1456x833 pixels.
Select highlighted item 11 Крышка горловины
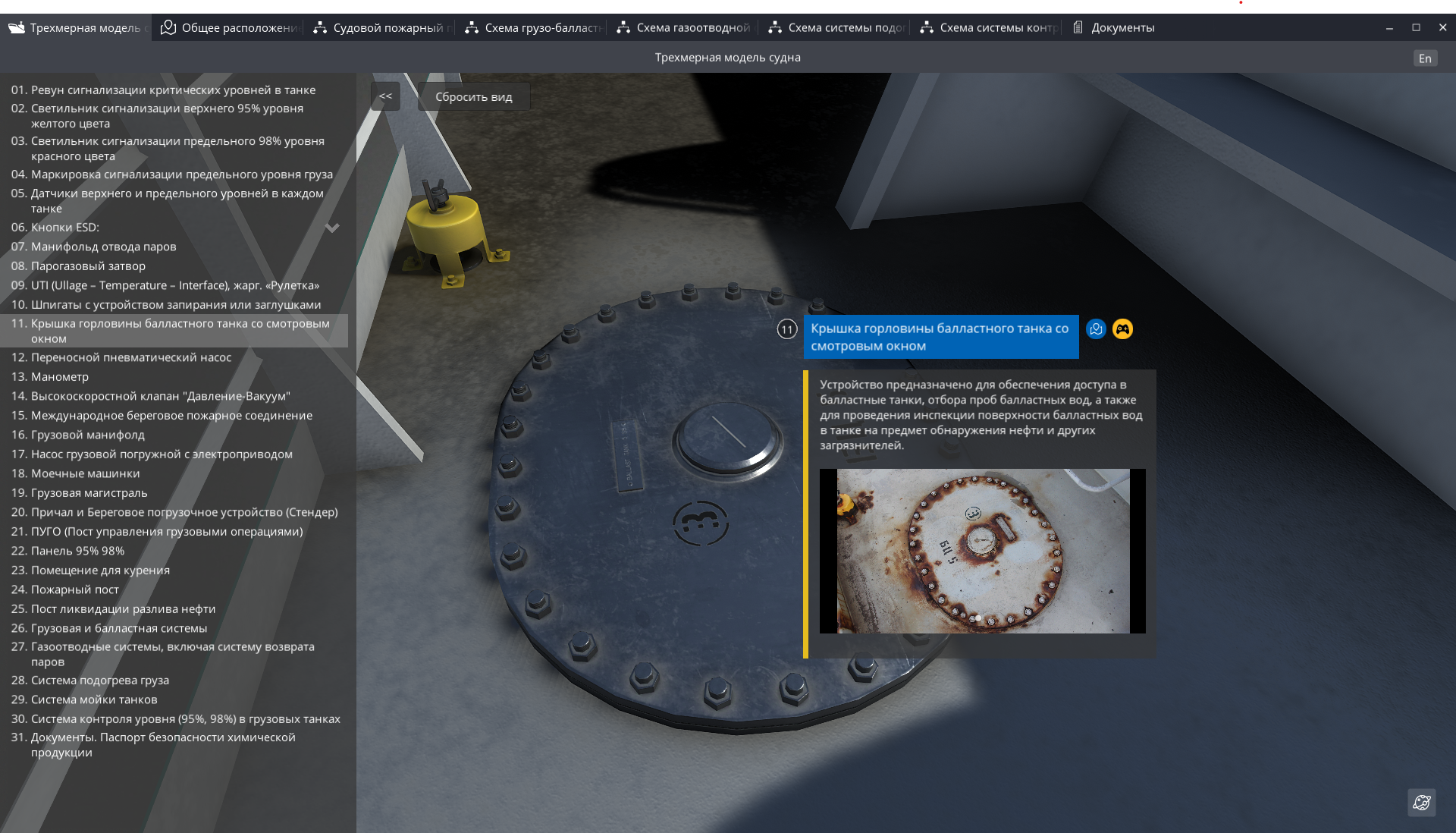click(x=174, y=331)
